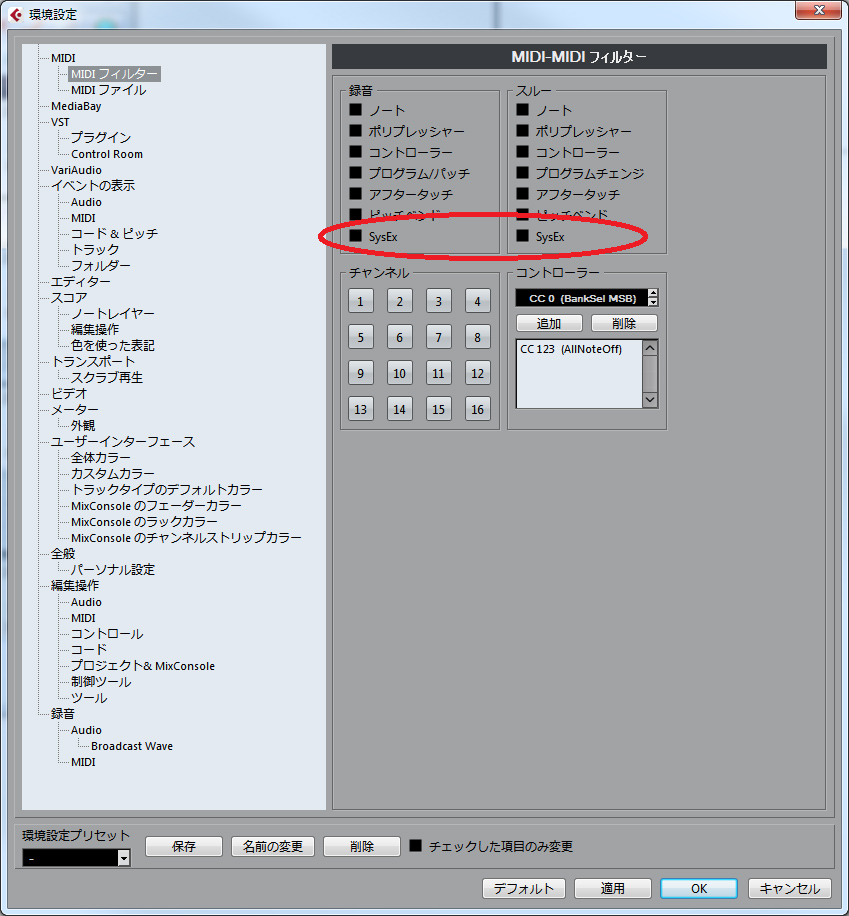Toggle MIDI channel 1 filter button
The image size is (849, 916).
(x=361, y=301)
